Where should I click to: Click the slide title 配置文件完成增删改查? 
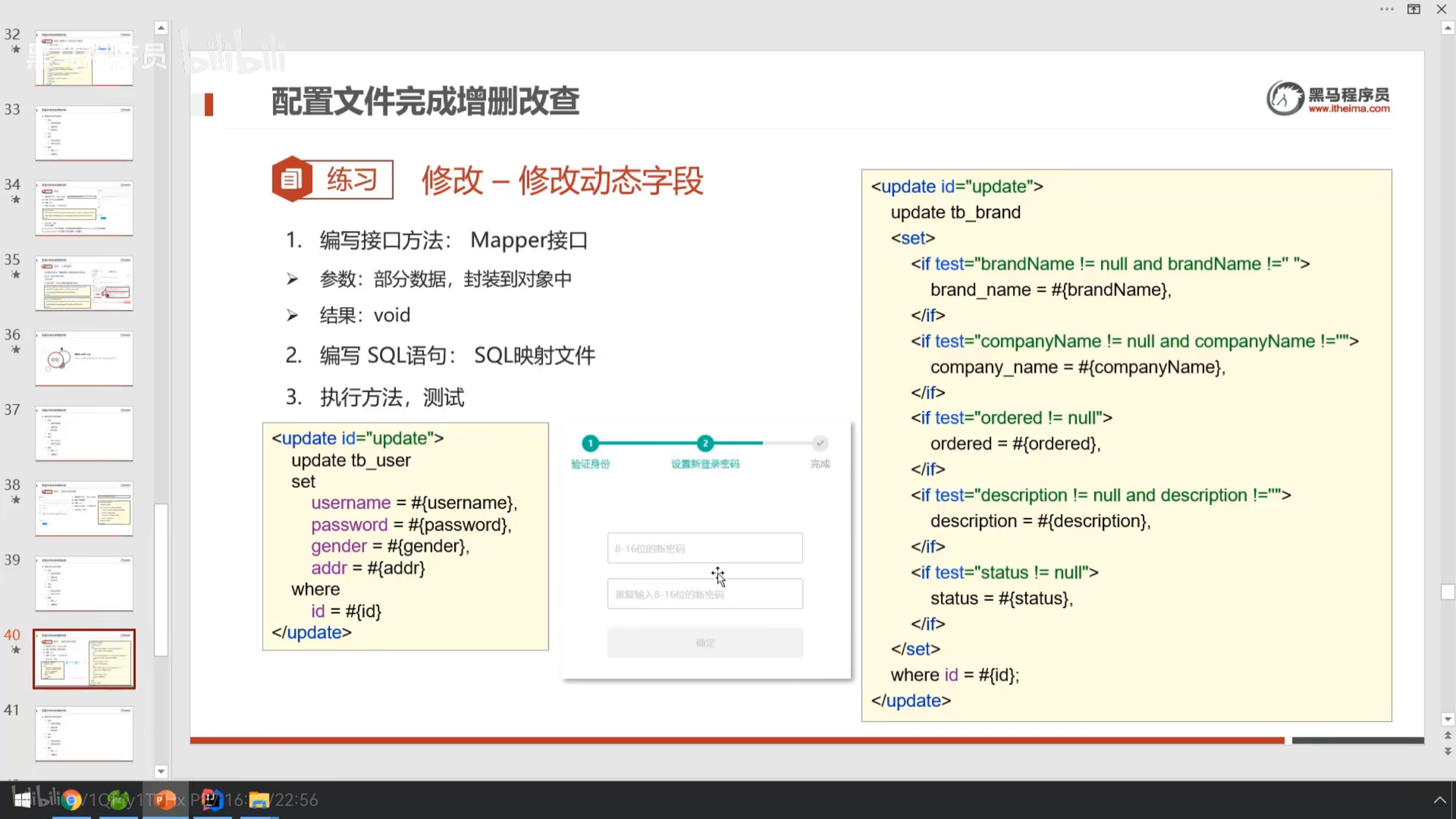tap(425, 101)
